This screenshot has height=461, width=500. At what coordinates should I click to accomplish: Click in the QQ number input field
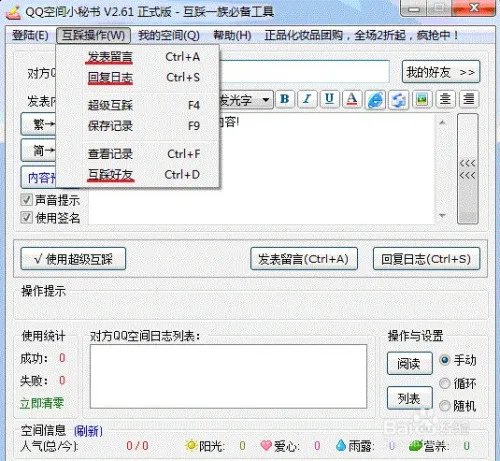(304, 71)
